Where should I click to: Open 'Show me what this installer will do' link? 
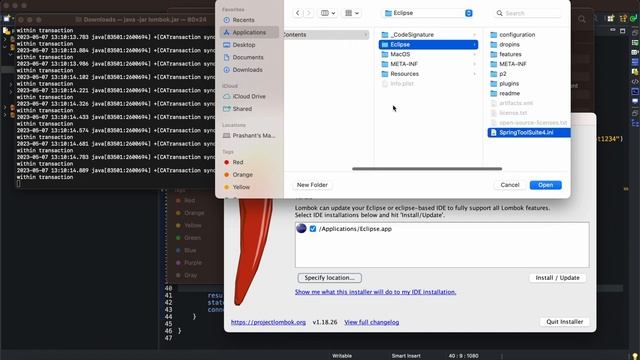[x=376, y=292]
